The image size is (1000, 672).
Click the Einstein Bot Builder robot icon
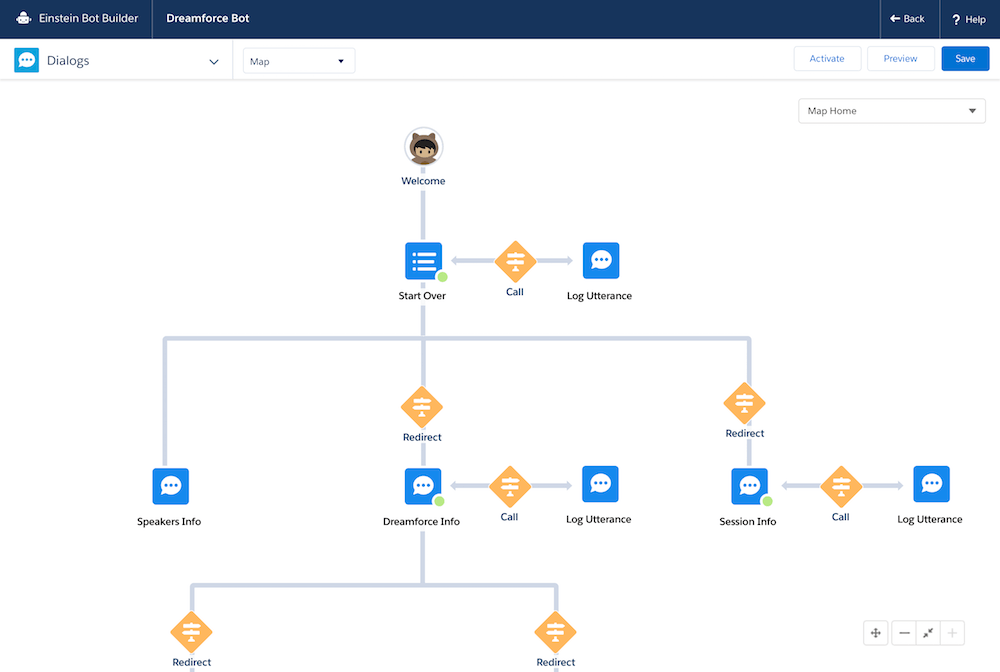(x=24, y=18)
